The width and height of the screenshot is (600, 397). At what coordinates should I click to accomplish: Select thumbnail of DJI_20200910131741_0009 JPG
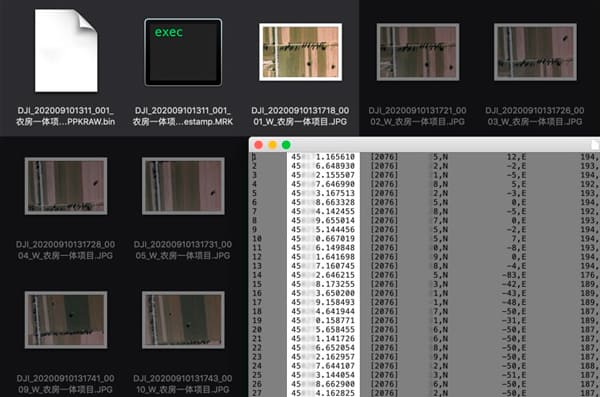coord(66,320)
